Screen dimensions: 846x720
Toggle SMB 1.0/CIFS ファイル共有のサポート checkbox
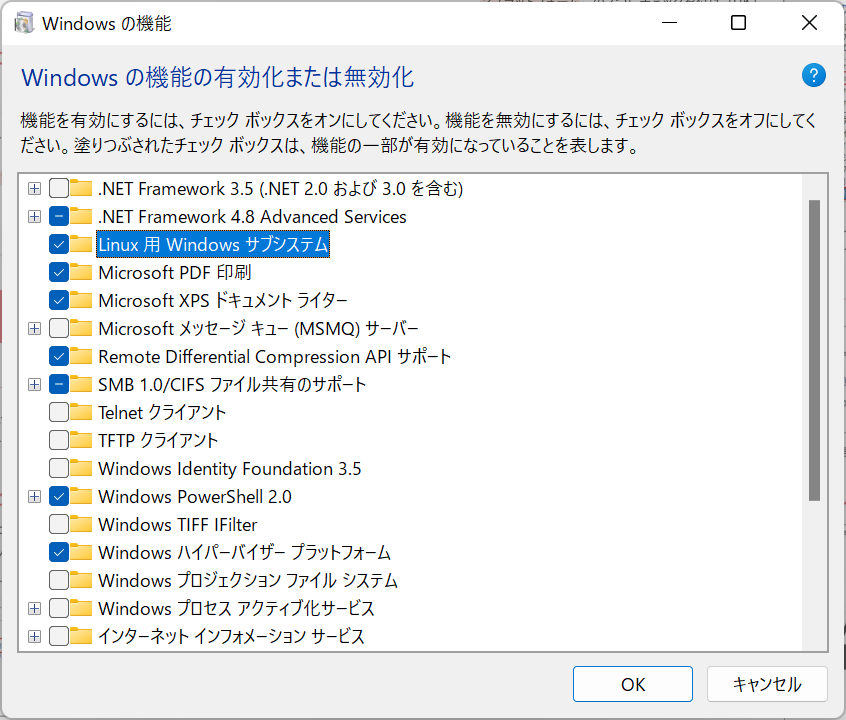pos(58,384)
